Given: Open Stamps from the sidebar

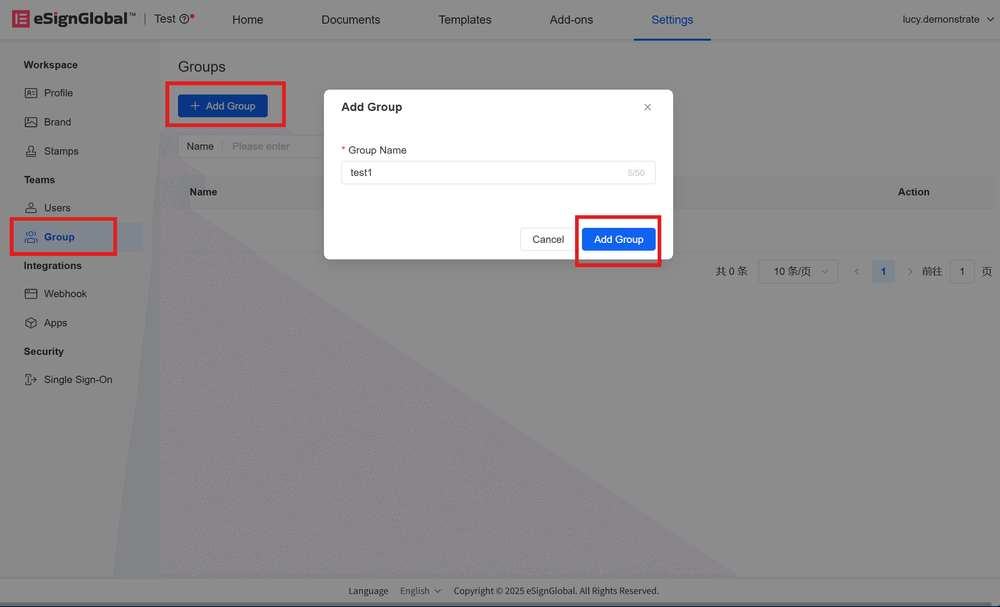Looking at the screenshot, I should 60,151.
